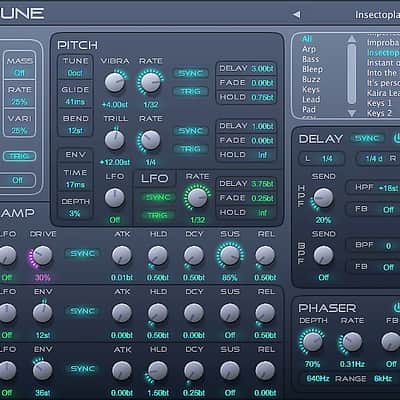
Task: Click the HPF SEND knob at 20%
Action: [323, 198]
